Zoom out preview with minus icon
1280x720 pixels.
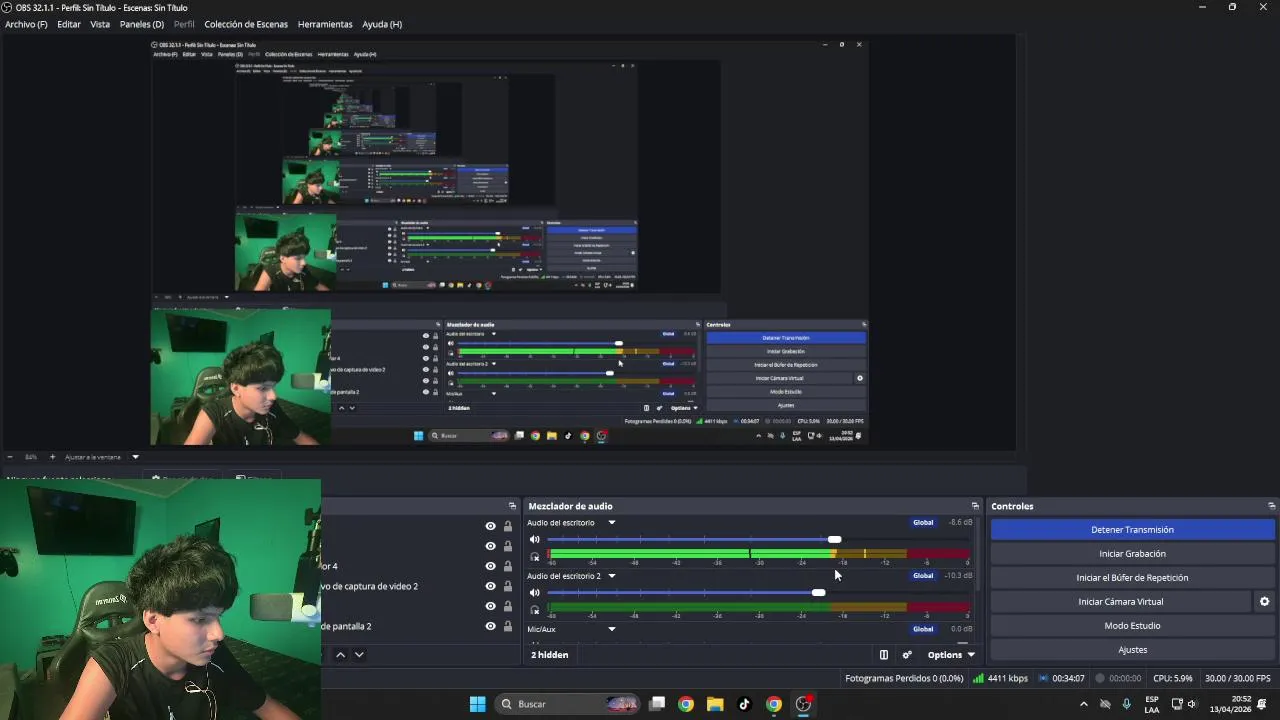[x=10, y=457]
